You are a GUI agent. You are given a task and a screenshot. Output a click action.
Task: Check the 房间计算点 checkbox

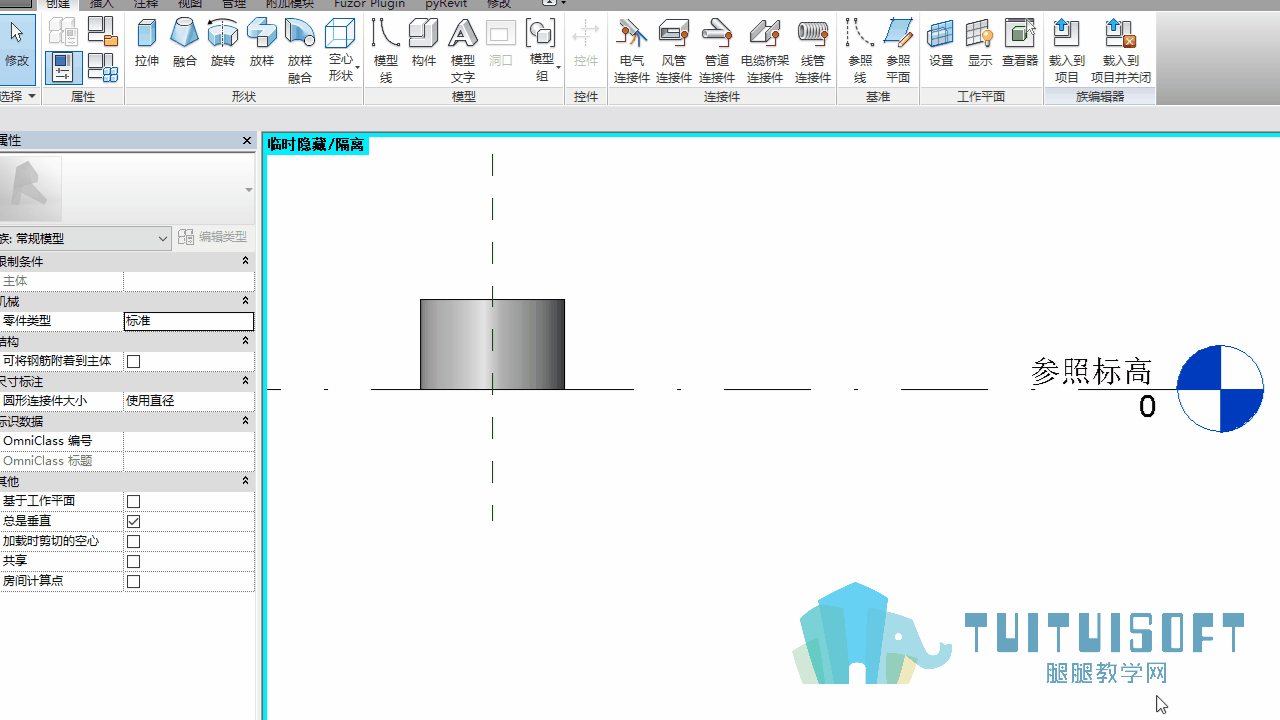(x=133, y=581)
